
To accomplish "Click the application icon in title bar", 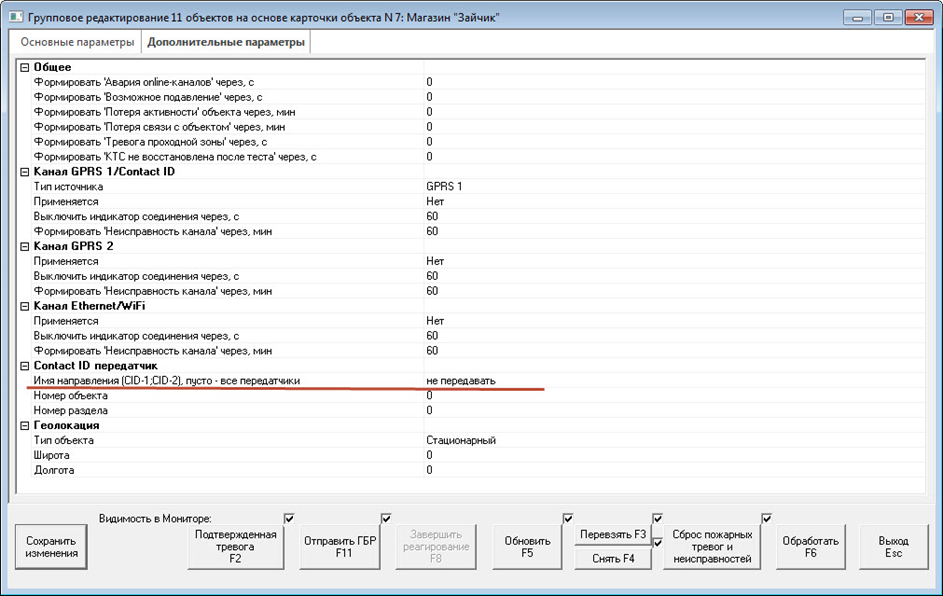I will (16, 17).
